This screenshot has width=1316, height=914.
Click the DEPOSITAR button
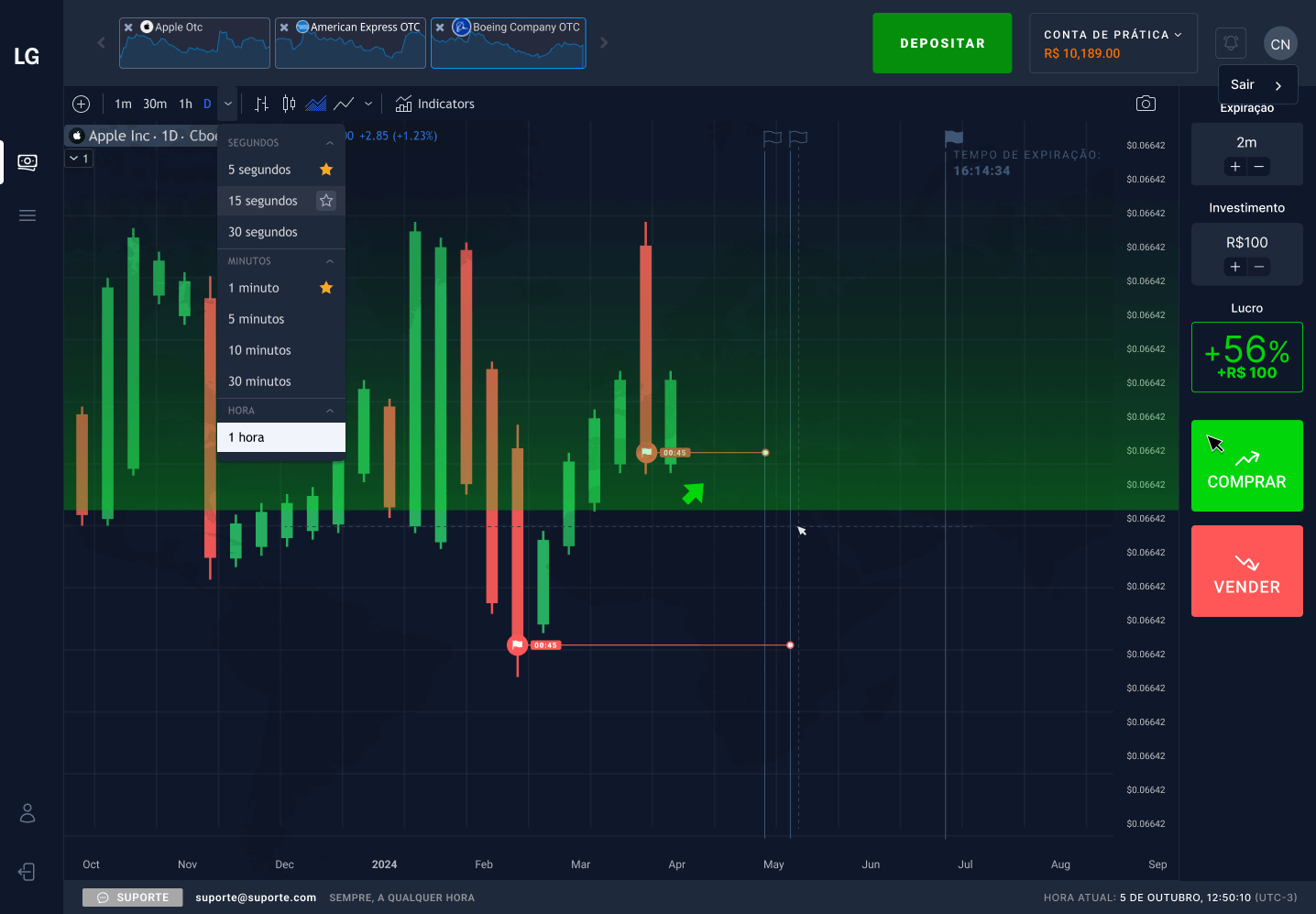pos(942,43)
